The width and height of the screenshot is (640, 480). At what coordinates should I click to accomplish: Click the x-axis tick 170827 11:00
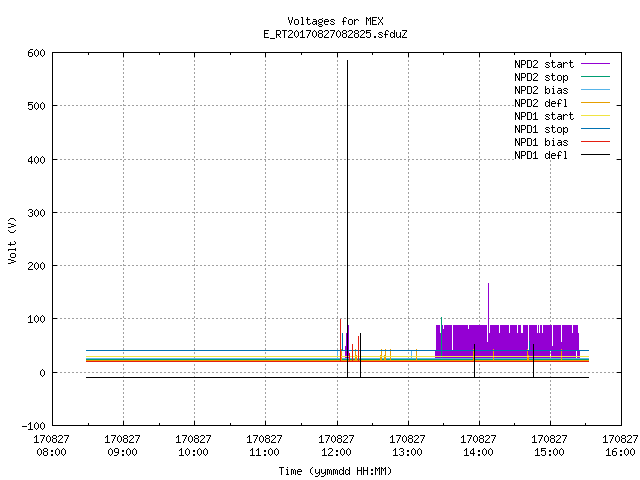[264, 446]
